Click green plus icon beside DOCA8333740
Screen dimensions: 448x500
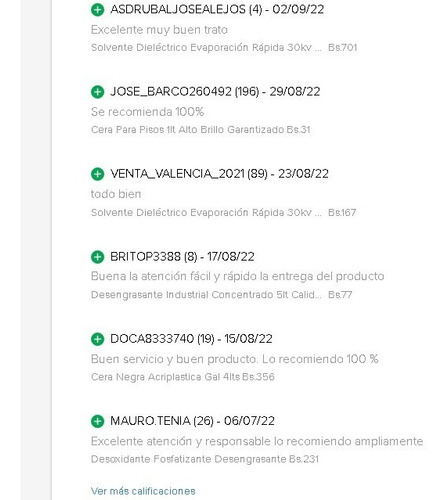(97, 339)
